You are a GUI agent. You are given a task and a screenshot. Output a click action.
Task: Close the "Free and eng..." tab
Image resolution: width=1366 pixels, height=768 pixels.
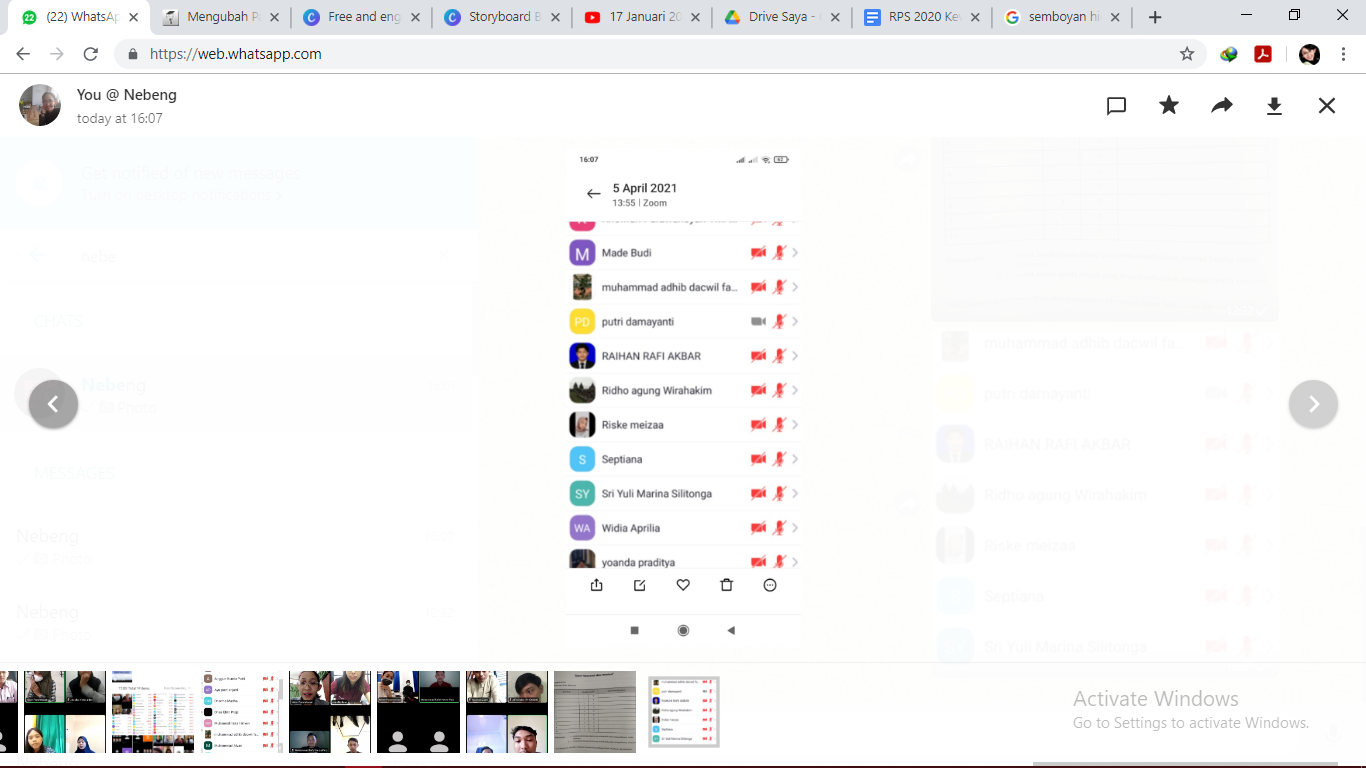tap(415, 17)
